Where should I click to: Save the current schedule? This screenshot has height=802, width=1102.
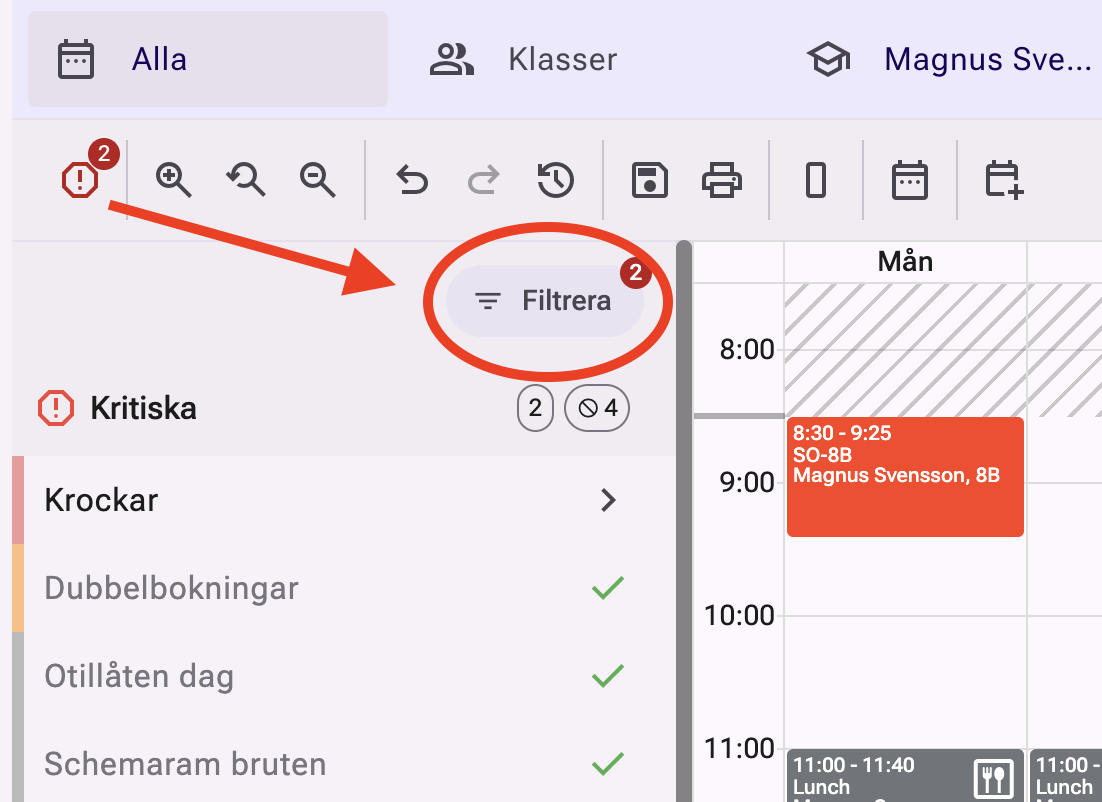point(649,181)
